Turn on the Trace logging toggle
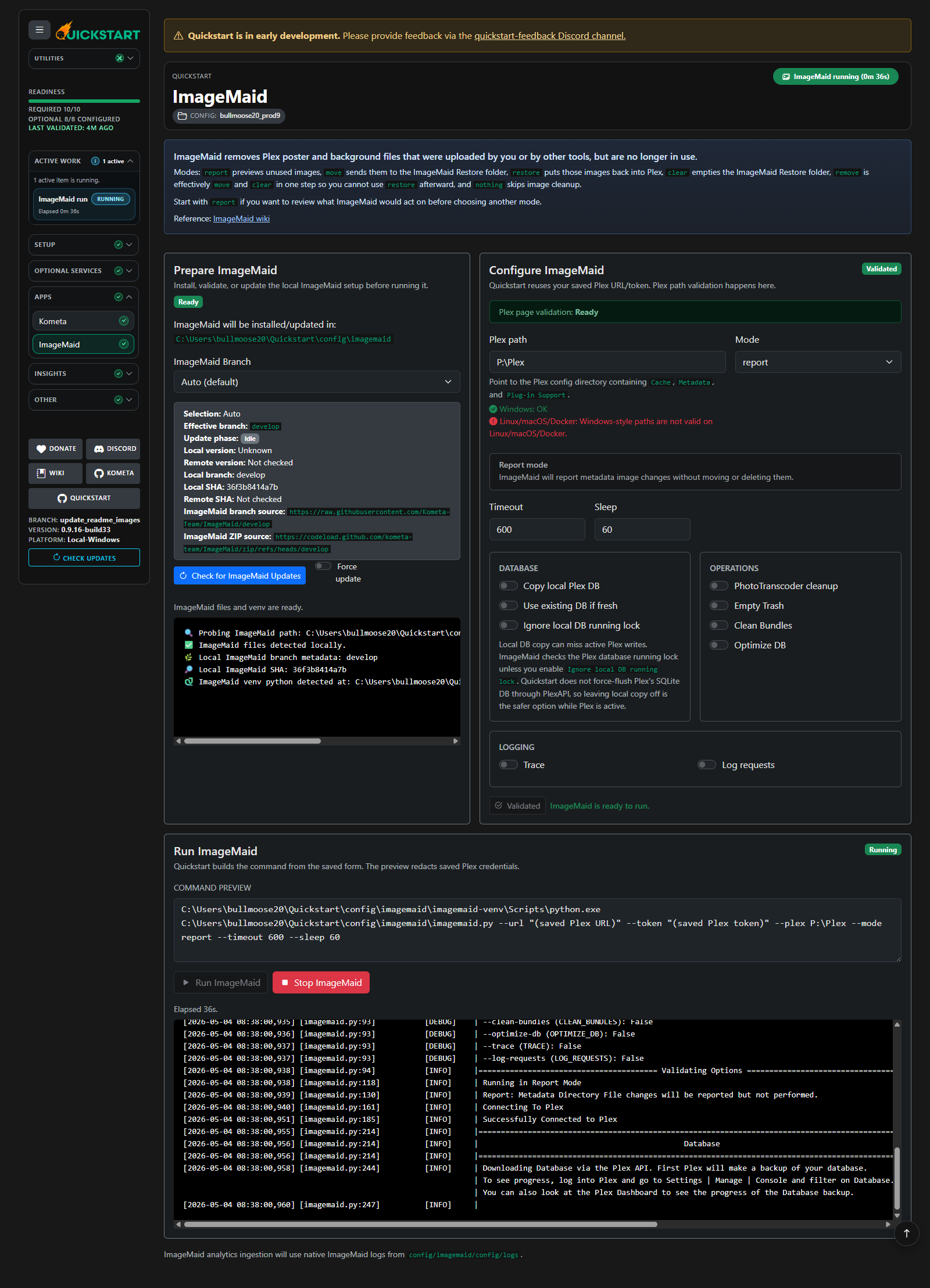This screenshot has width=930, height=1288. click(509, 765)
